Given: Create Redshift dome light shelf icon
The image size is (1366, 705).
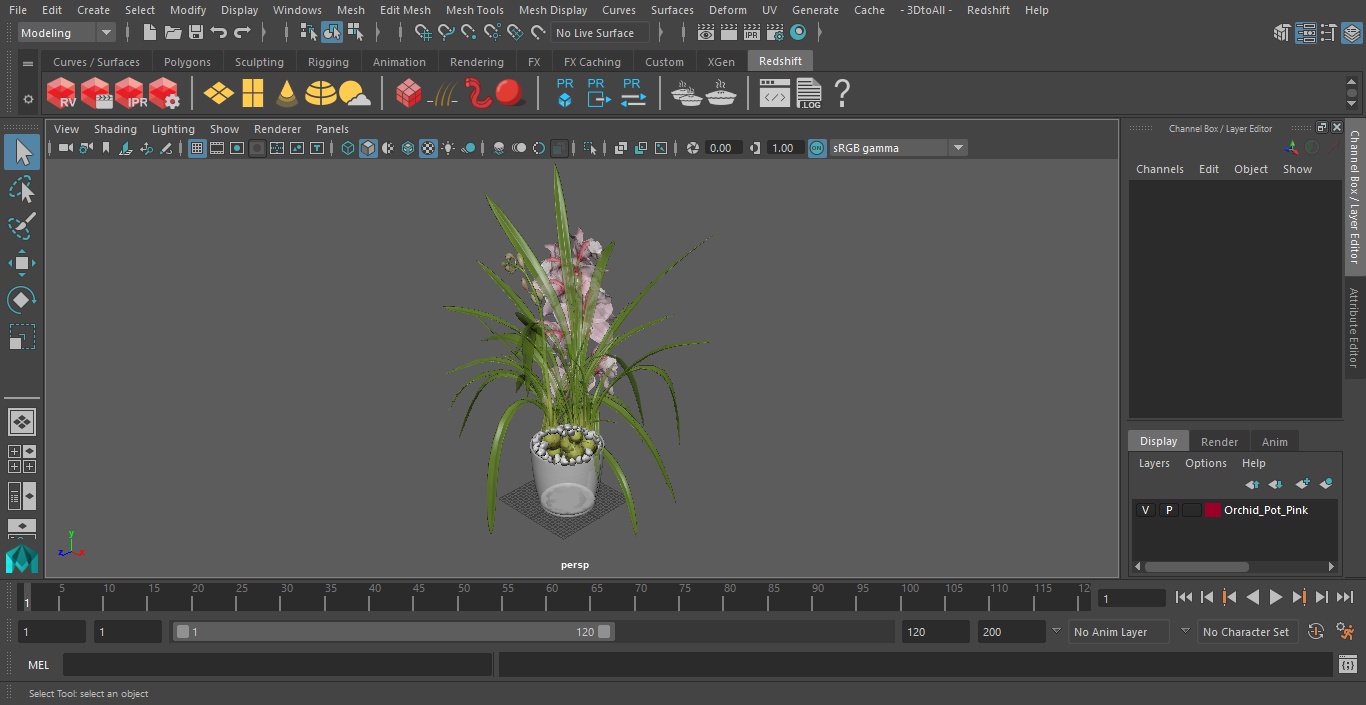Looking at the screenshot, I should point(321,94).
